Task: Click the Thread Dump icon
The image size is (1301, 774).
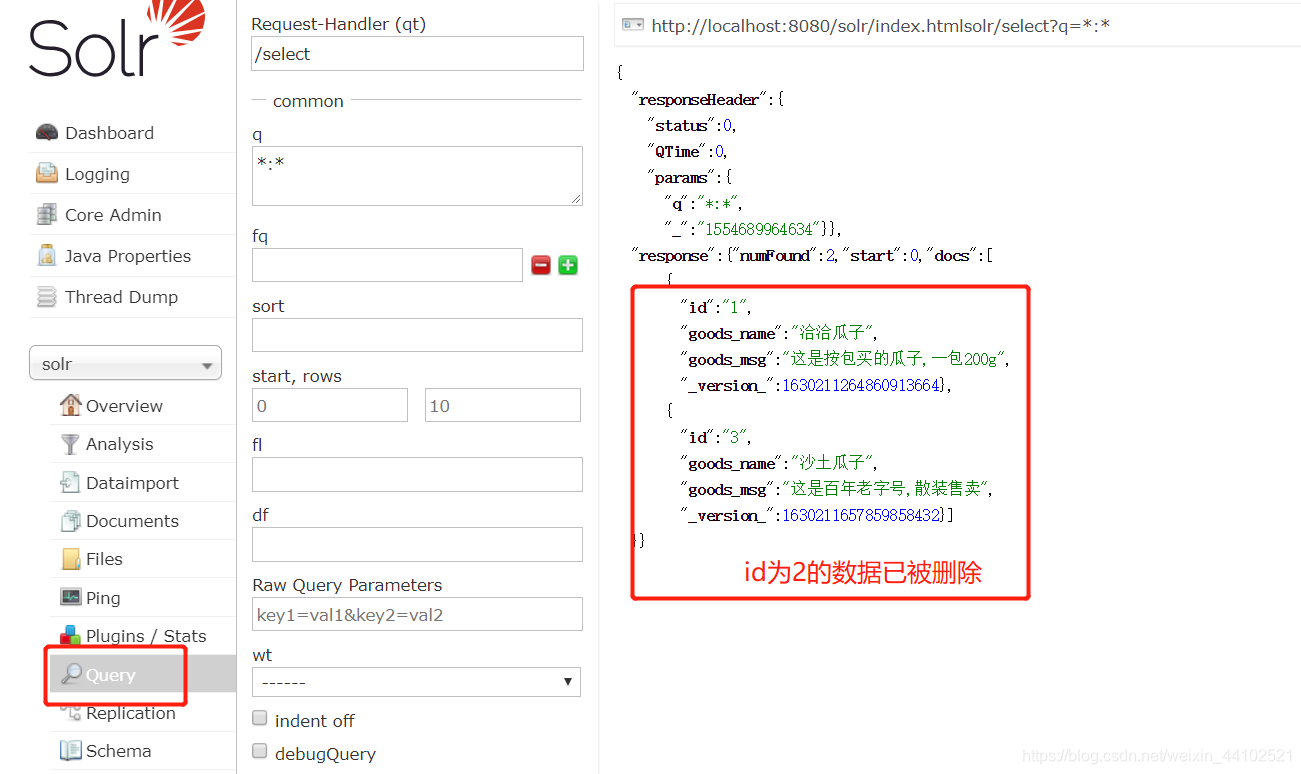Action: (47, 296)
